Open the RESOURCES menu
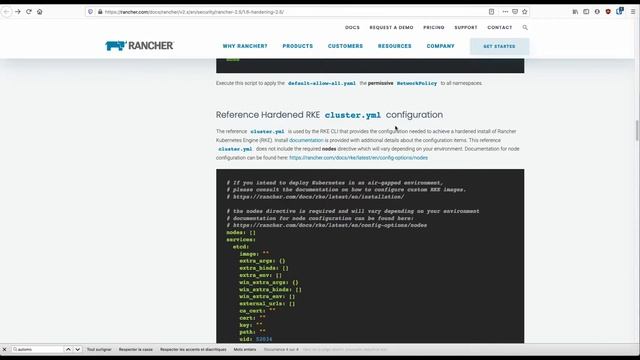640x360 pixels. pos(395,46)
